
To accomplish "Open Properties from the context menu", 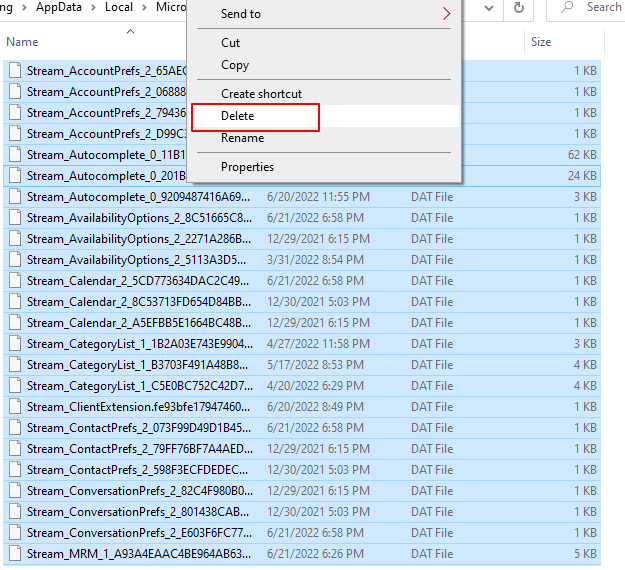I will pyautogui.click(x=247, y=167).
